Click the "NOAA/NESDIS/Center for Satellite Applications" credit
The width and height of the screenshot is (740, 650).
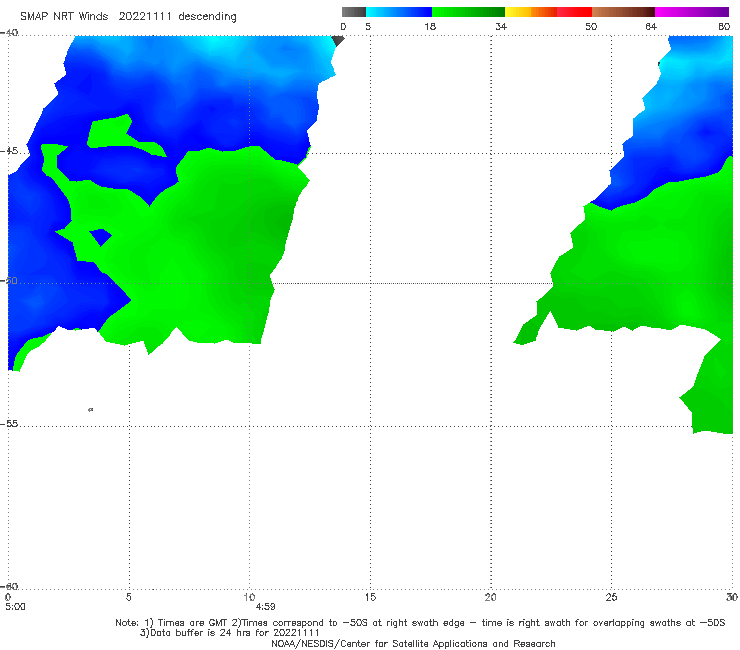pyautogui.click(x=413, y=644)
